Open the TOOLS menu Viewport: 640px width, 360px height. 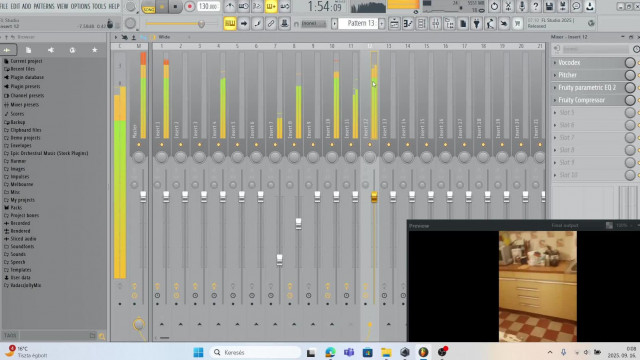[99, 6]
